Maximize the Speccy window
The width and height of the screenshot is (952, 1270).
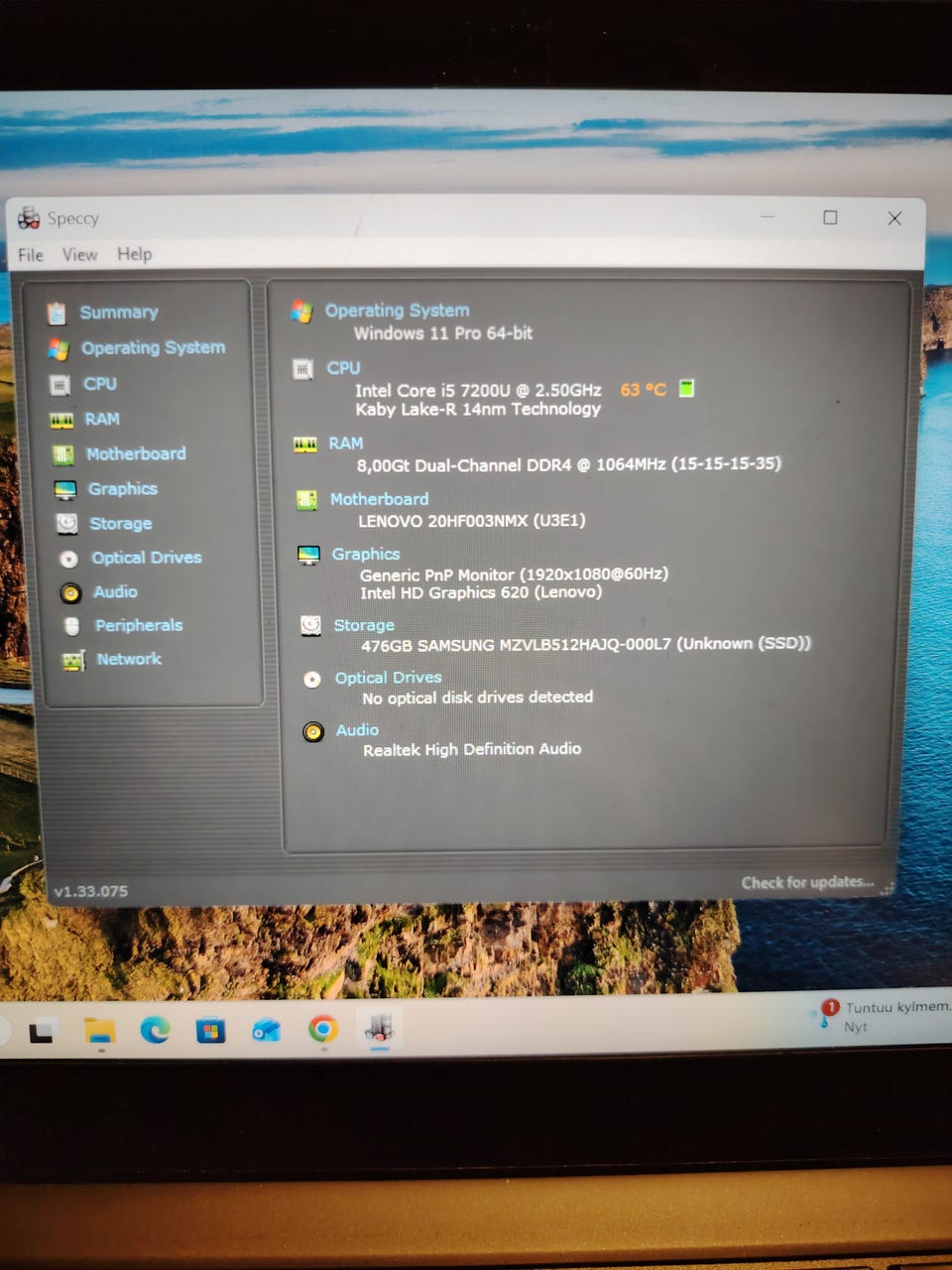(830, 217)
